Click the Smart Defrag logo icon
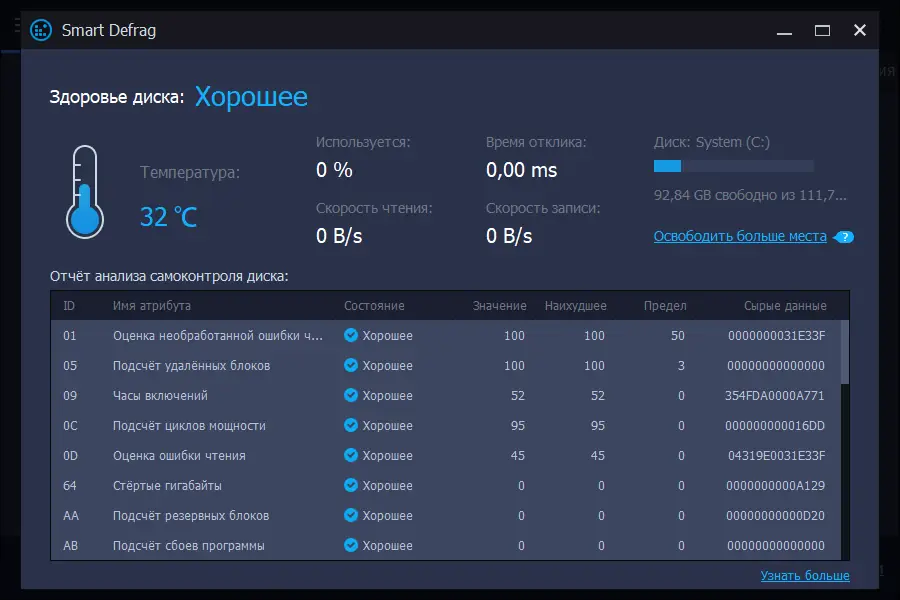Image resolution: width=900 pixels, height=600 pixels. (x=41, y=30)
